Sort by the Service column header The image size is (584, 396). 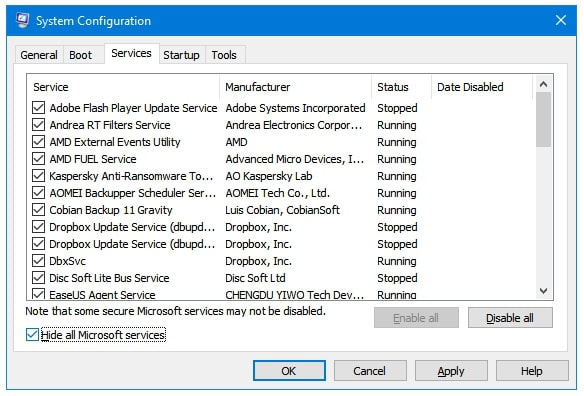tap(123, 87)
